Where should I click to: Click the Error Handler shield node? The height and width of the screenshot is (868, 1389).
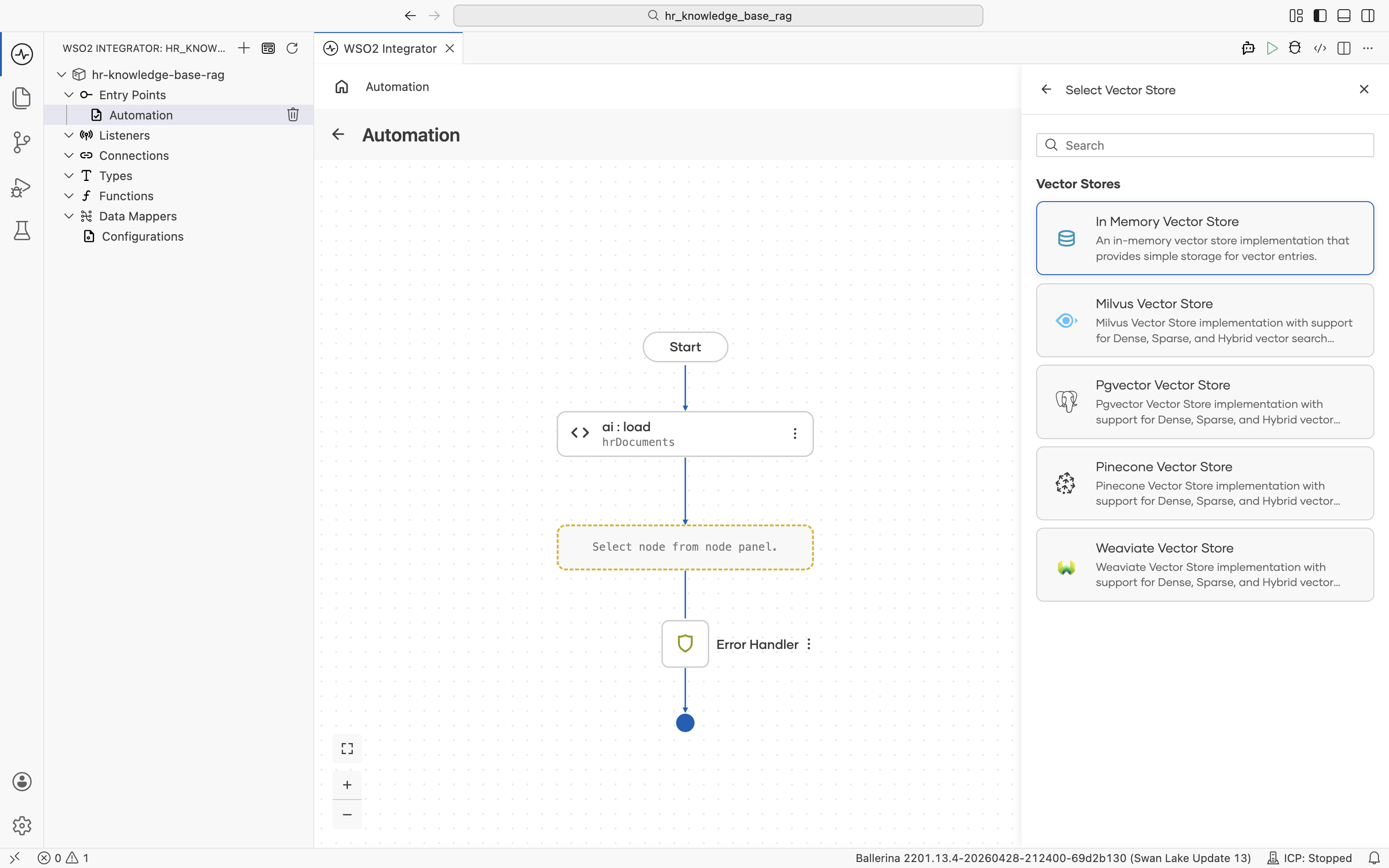click(685, 643)
